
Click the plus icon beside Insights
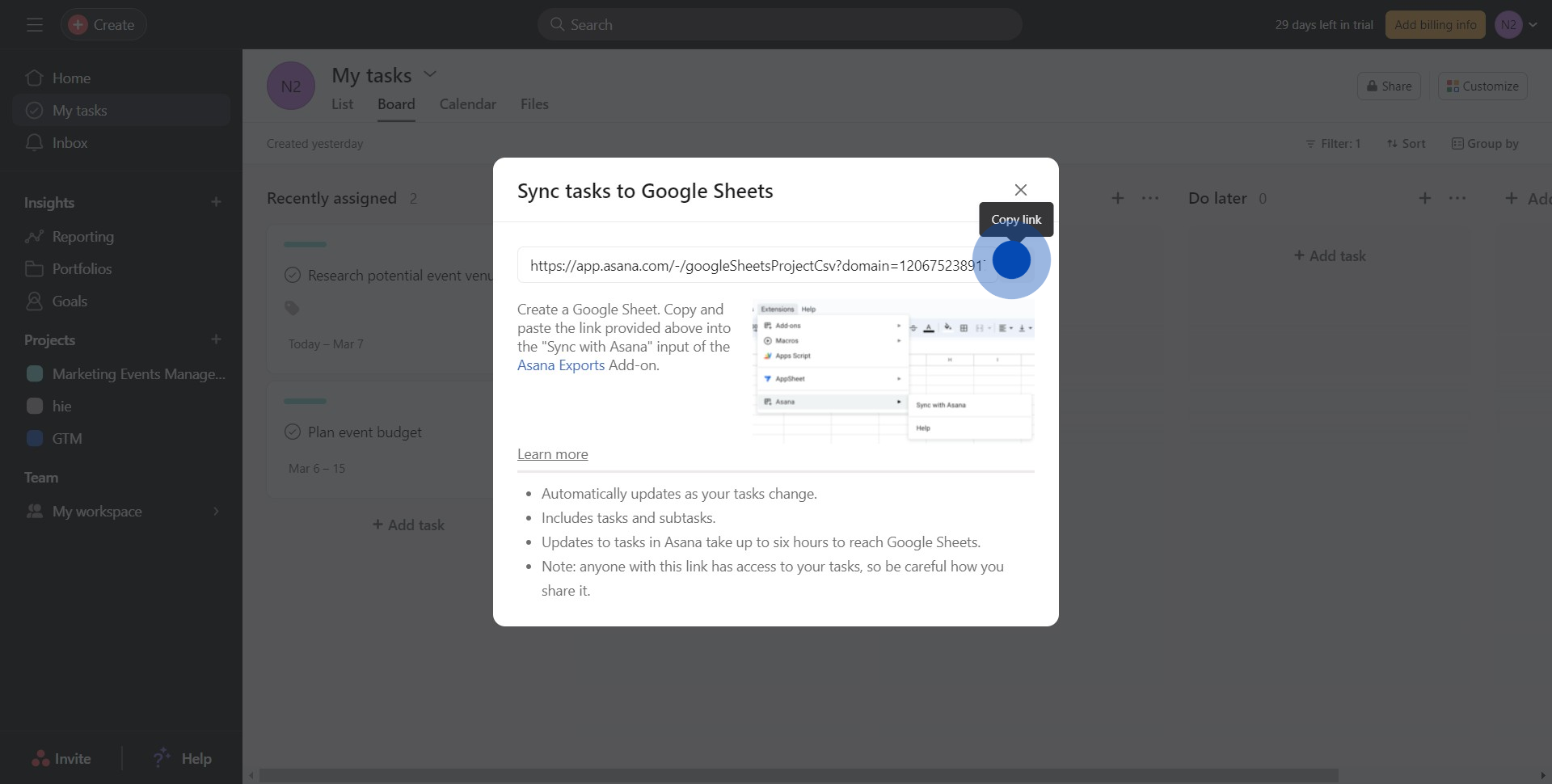coord(216,202)
